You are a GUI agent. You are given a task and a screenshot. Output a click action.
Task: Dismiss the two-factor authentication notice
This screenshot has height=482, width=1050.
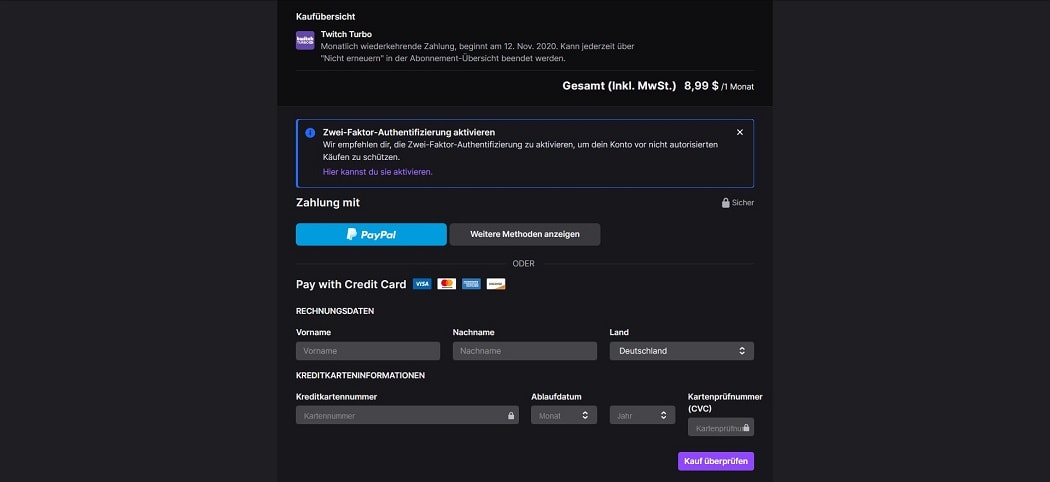coord(740,132)
